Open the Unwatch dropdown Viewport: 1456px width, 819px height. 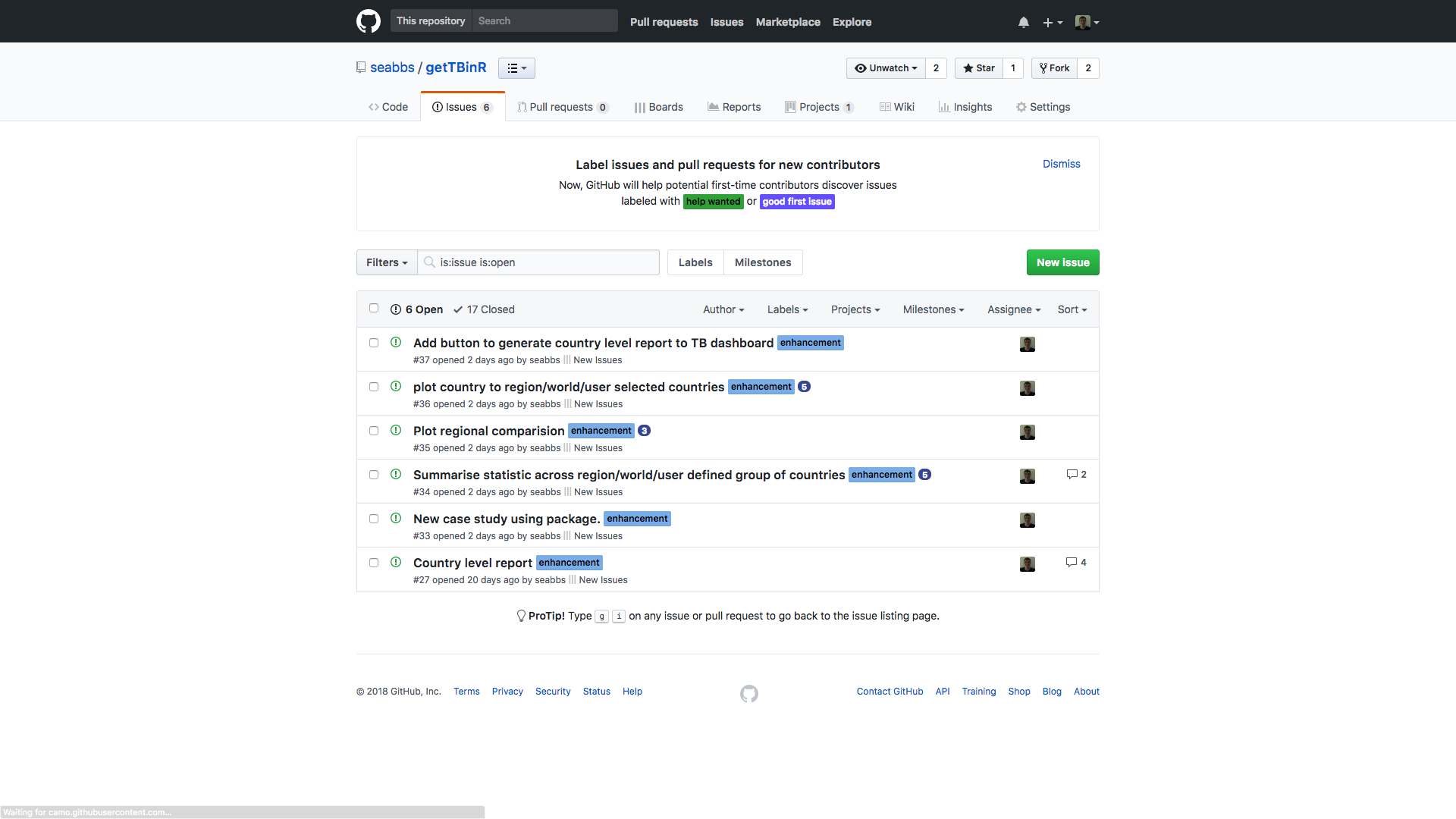click(x=886, y=68)
